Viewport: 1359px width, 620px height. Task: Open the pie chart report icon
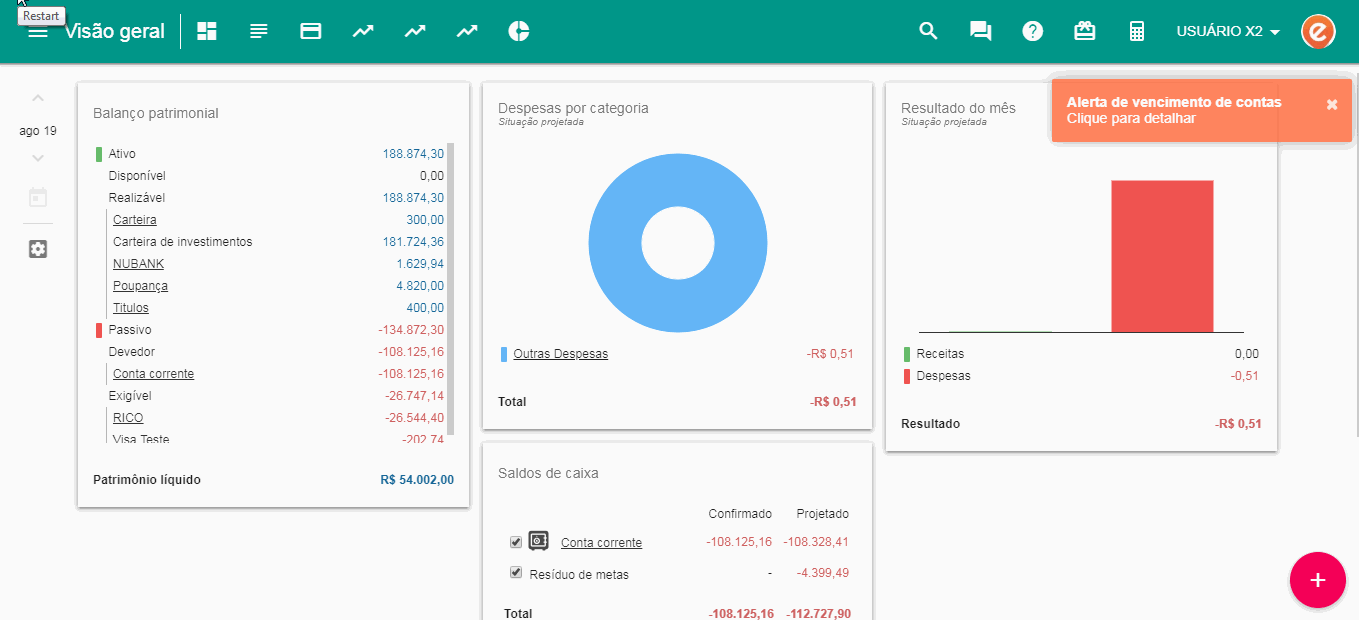pos(518,31)
